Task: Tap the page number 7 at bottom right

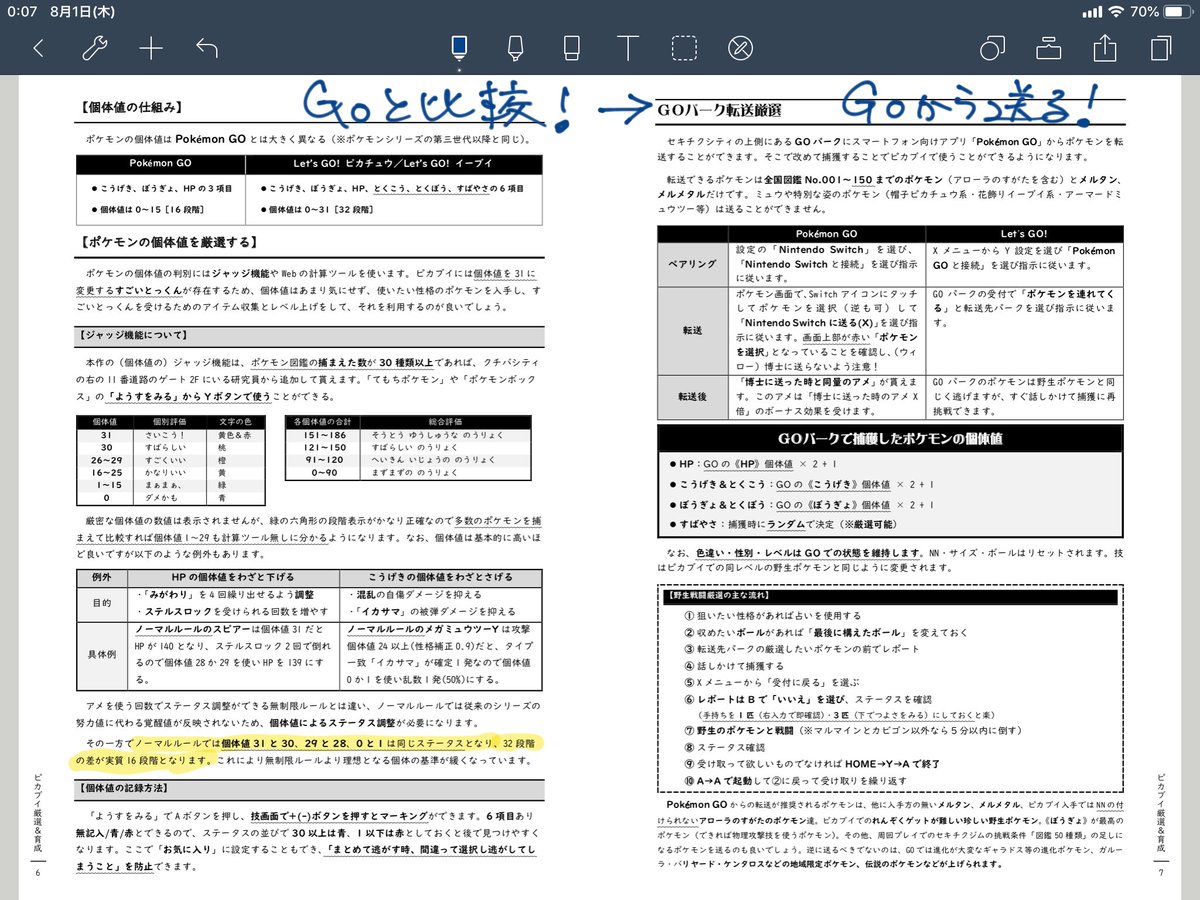Action: [1161, 874]
